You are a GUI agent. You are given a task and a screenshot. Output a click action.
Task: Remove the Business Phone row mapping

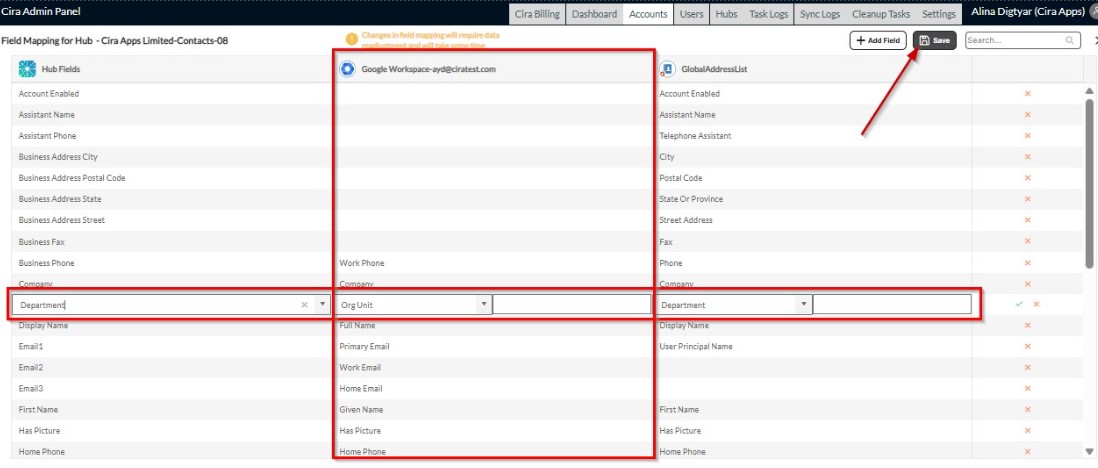pyautogui.click(x=1027, y=263)
